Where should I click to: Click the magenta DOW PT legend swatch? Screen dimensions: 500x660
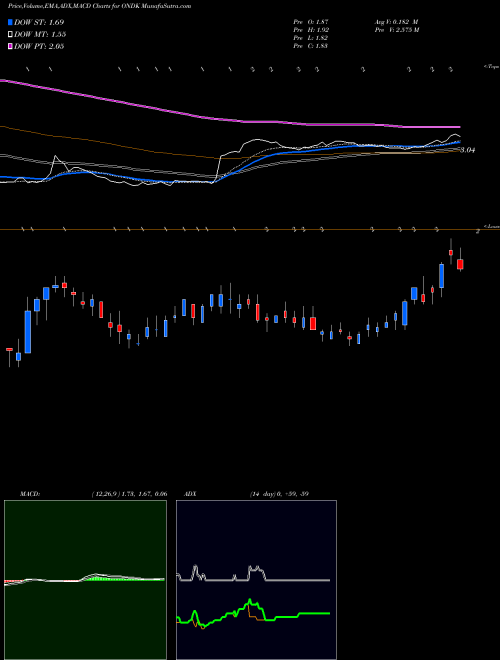tap(10, 46)
